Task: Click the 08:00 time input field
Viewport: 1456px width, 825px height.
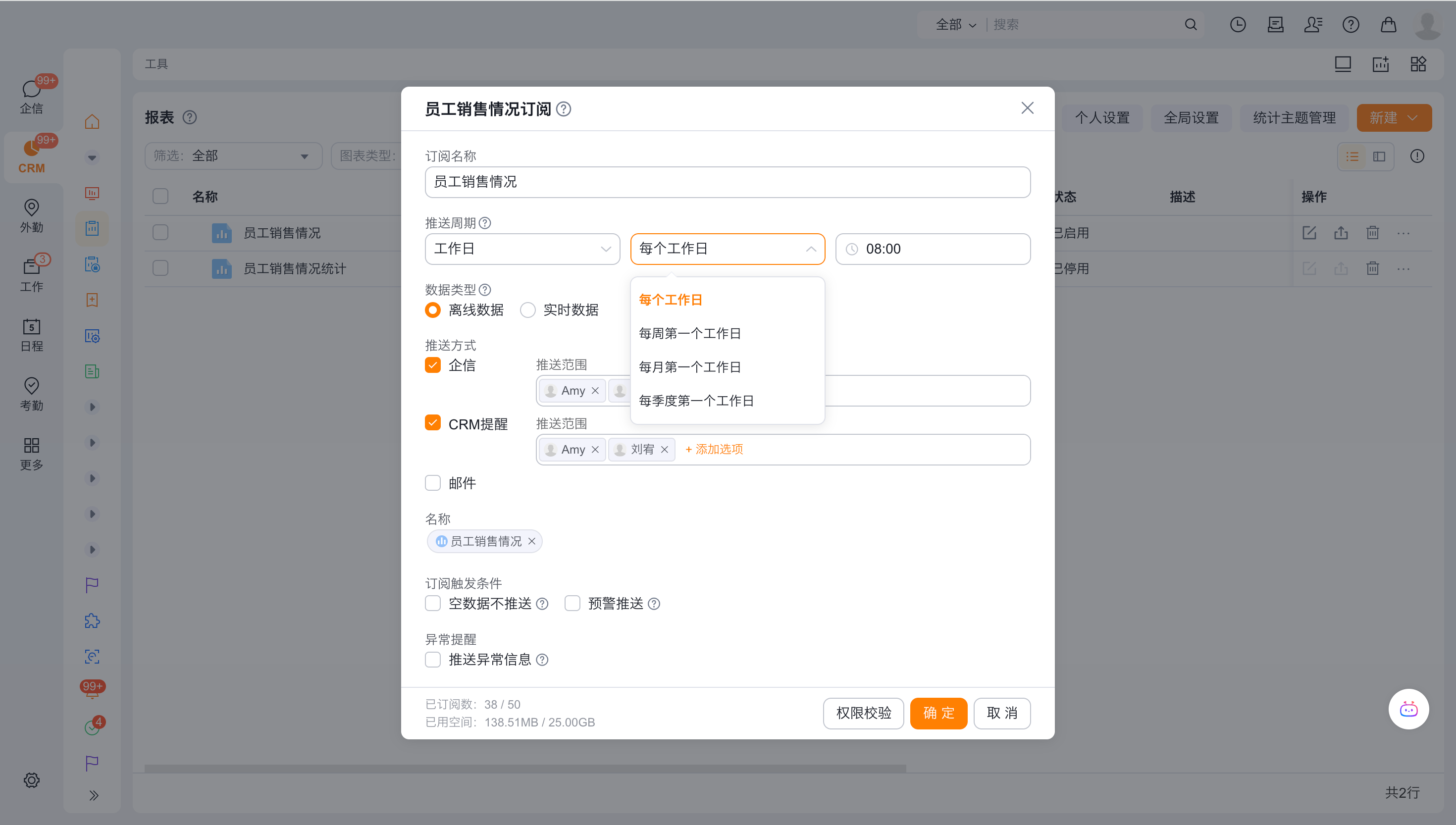Action: tap(933, 249)
